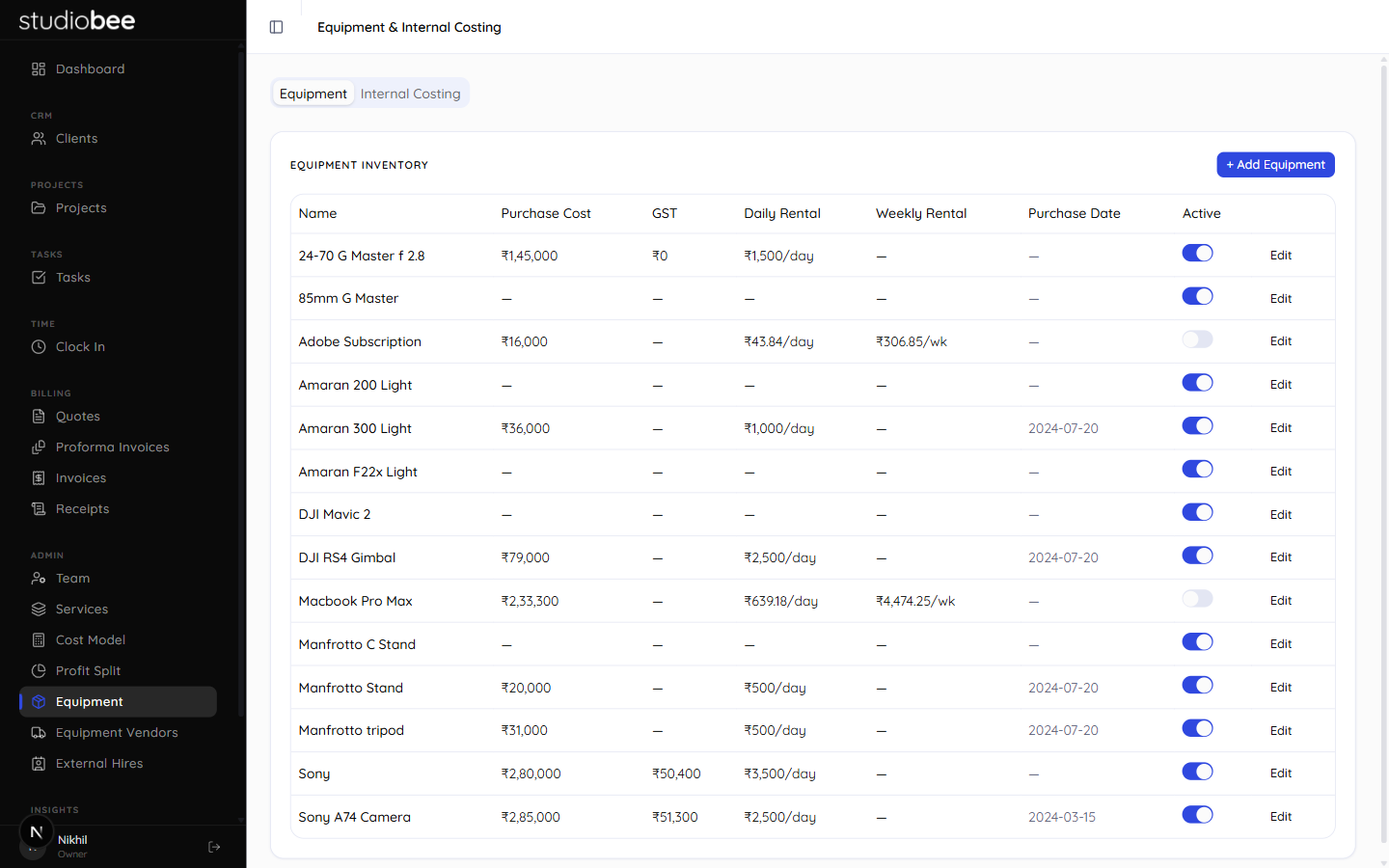Open Equipment in the sidebar menu
Screen dimensions: 1389x868
[x=118, y=702]
